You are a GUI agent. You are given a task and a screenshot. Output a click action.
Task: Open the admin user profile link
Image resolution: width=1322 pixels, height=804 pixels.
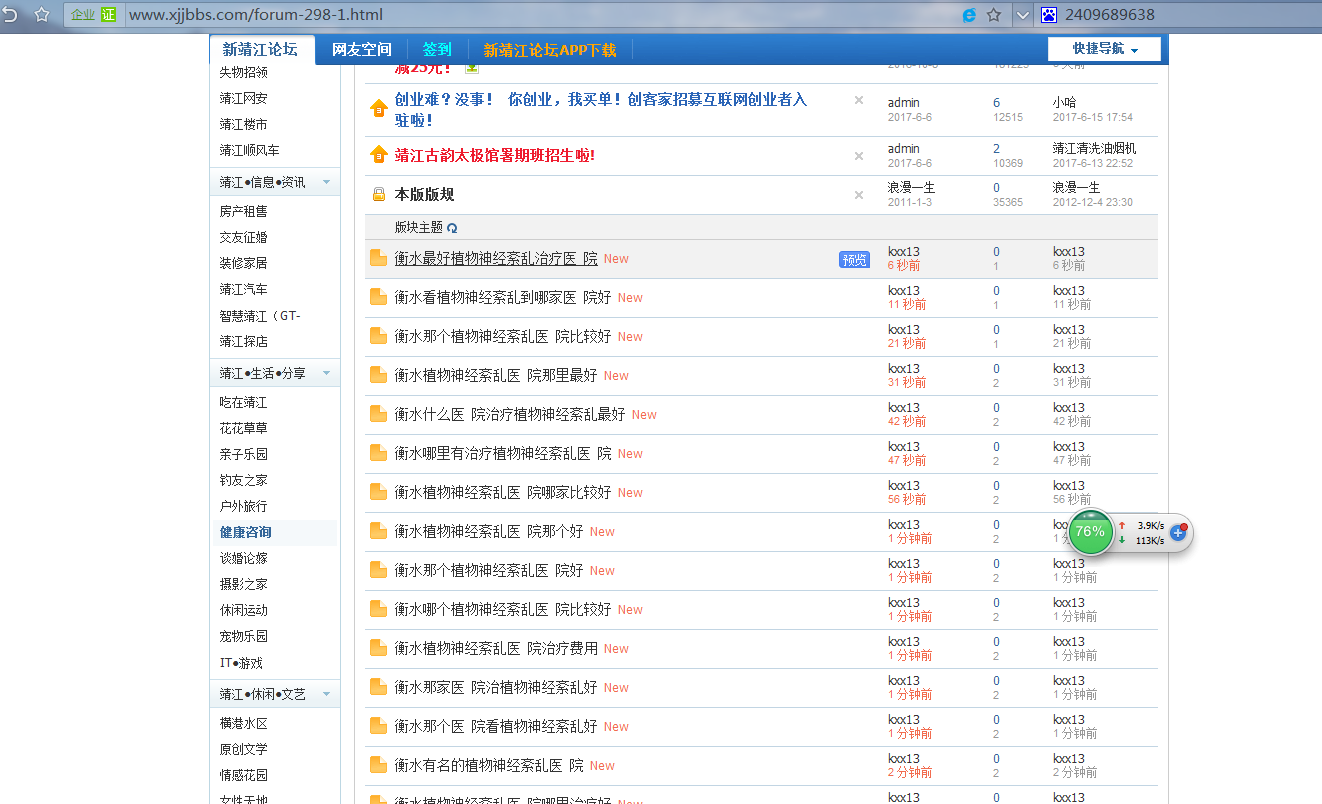(904, 101)
